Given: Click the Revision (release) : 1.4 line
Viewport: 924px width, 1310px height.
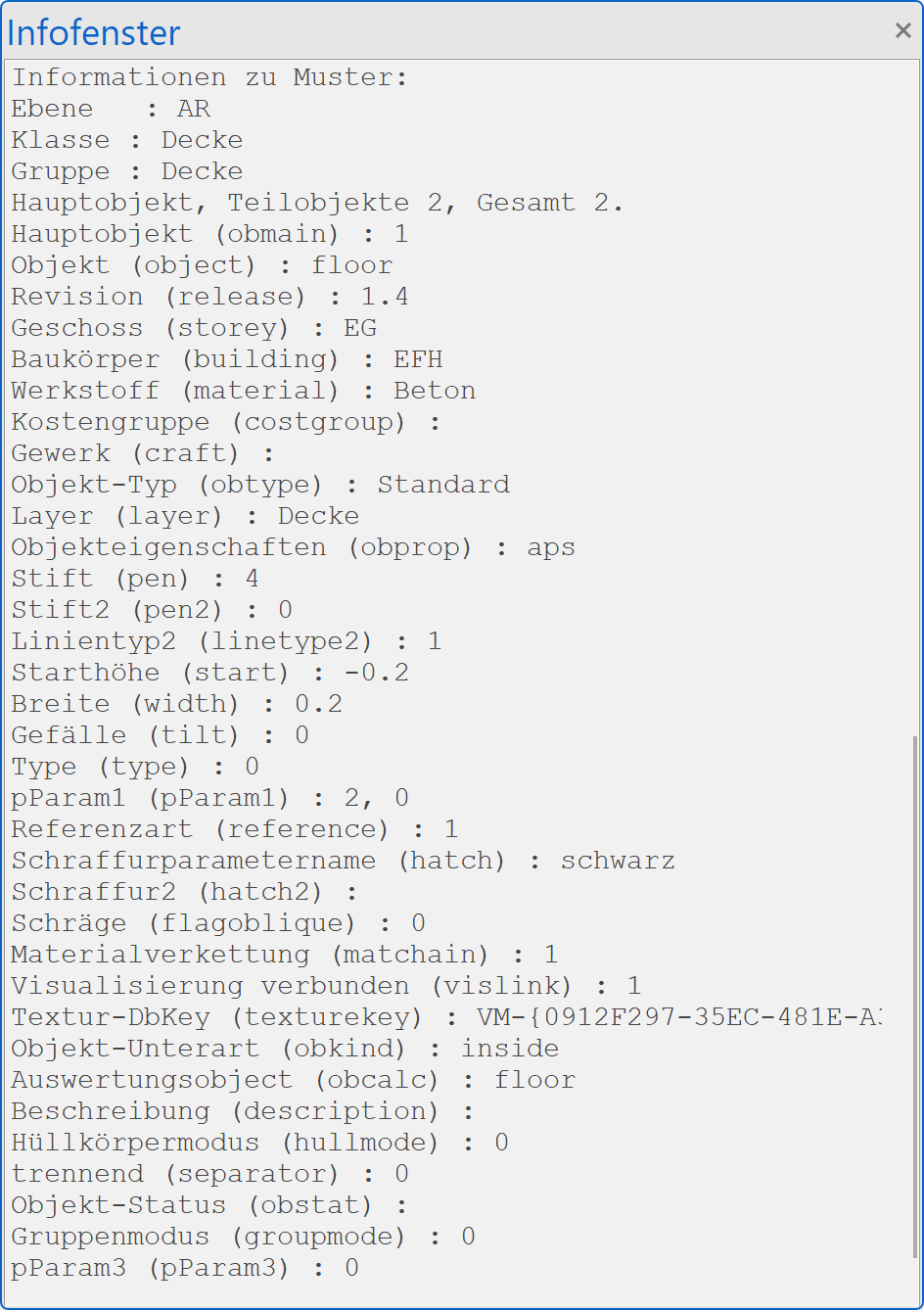Looking at the screenshot, I should (209, 297).
